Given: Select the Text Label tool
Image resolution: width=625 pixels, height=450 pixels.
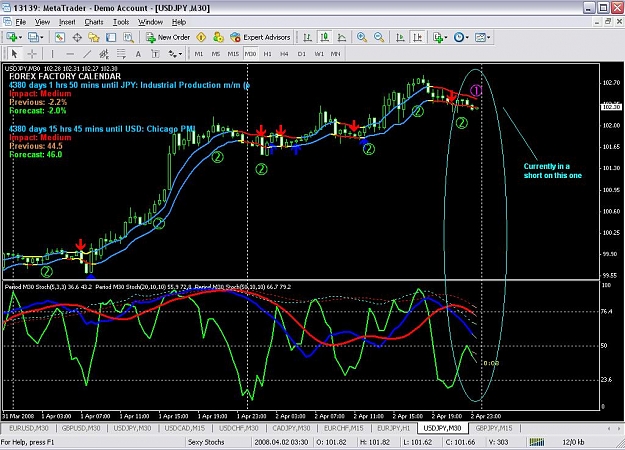Looking at the screenshot, I should [155, 54].
